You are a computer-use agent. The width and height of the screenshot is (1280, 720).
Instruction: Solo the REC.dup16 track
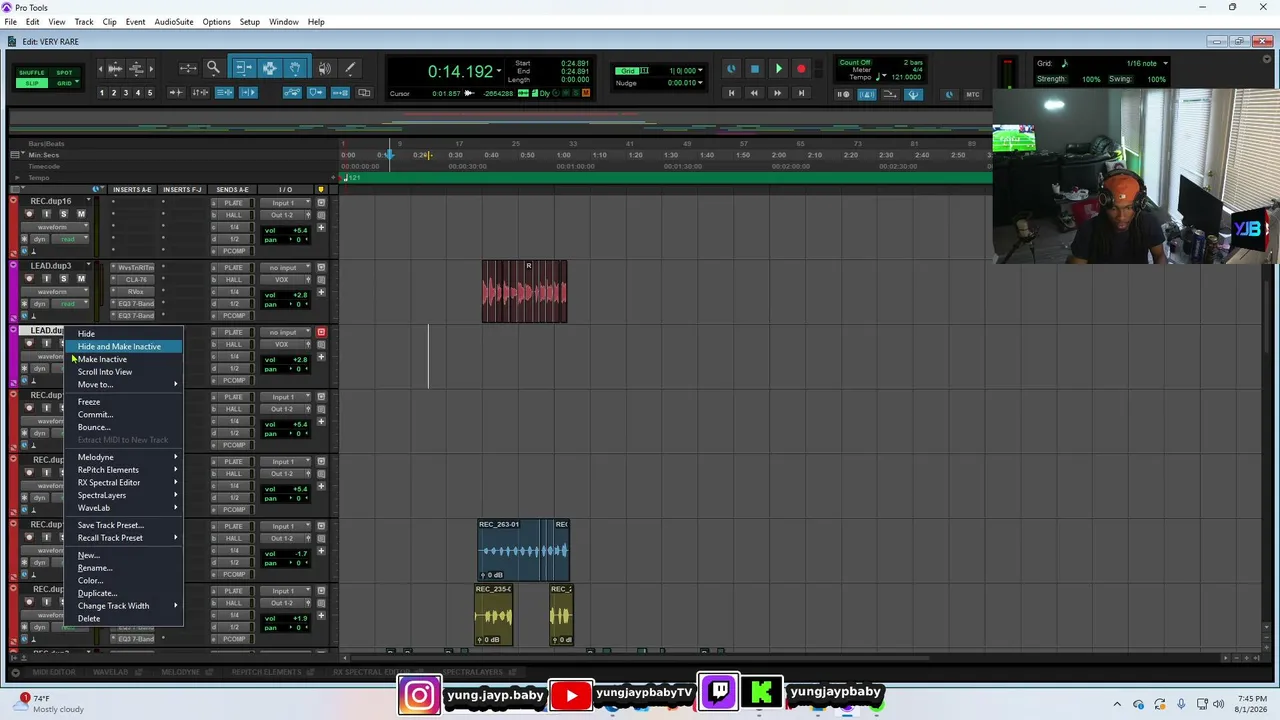(x=64, y=214)
